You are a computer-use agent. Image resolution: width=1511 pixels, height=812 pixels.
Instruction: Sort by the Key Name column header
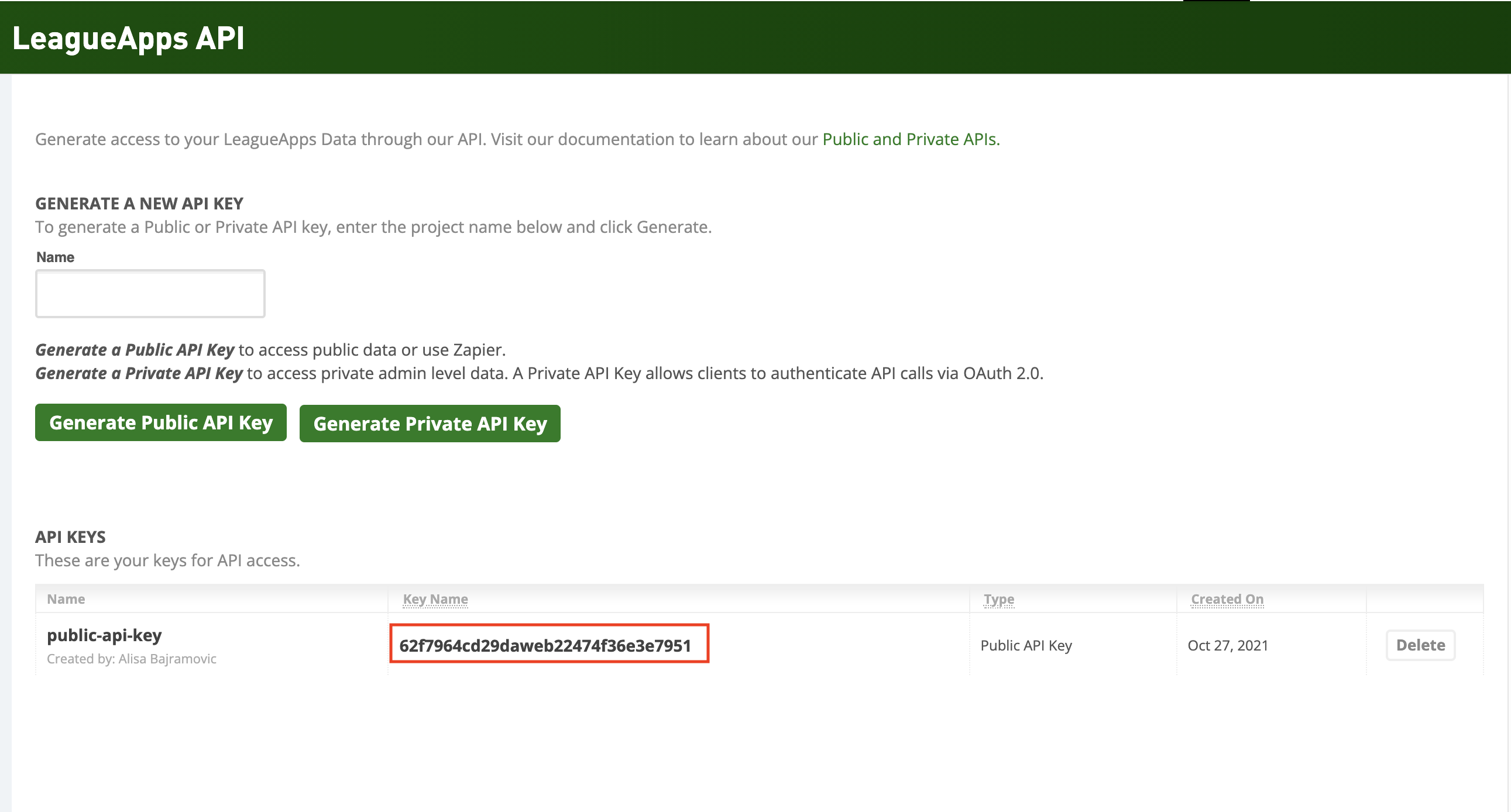(x=435, y=599)
